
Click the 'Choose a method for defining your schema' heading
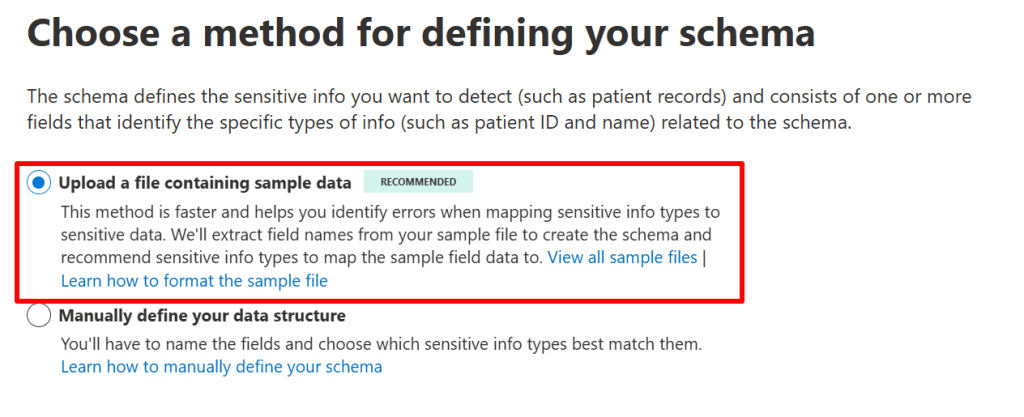click(x=420, y=34)
